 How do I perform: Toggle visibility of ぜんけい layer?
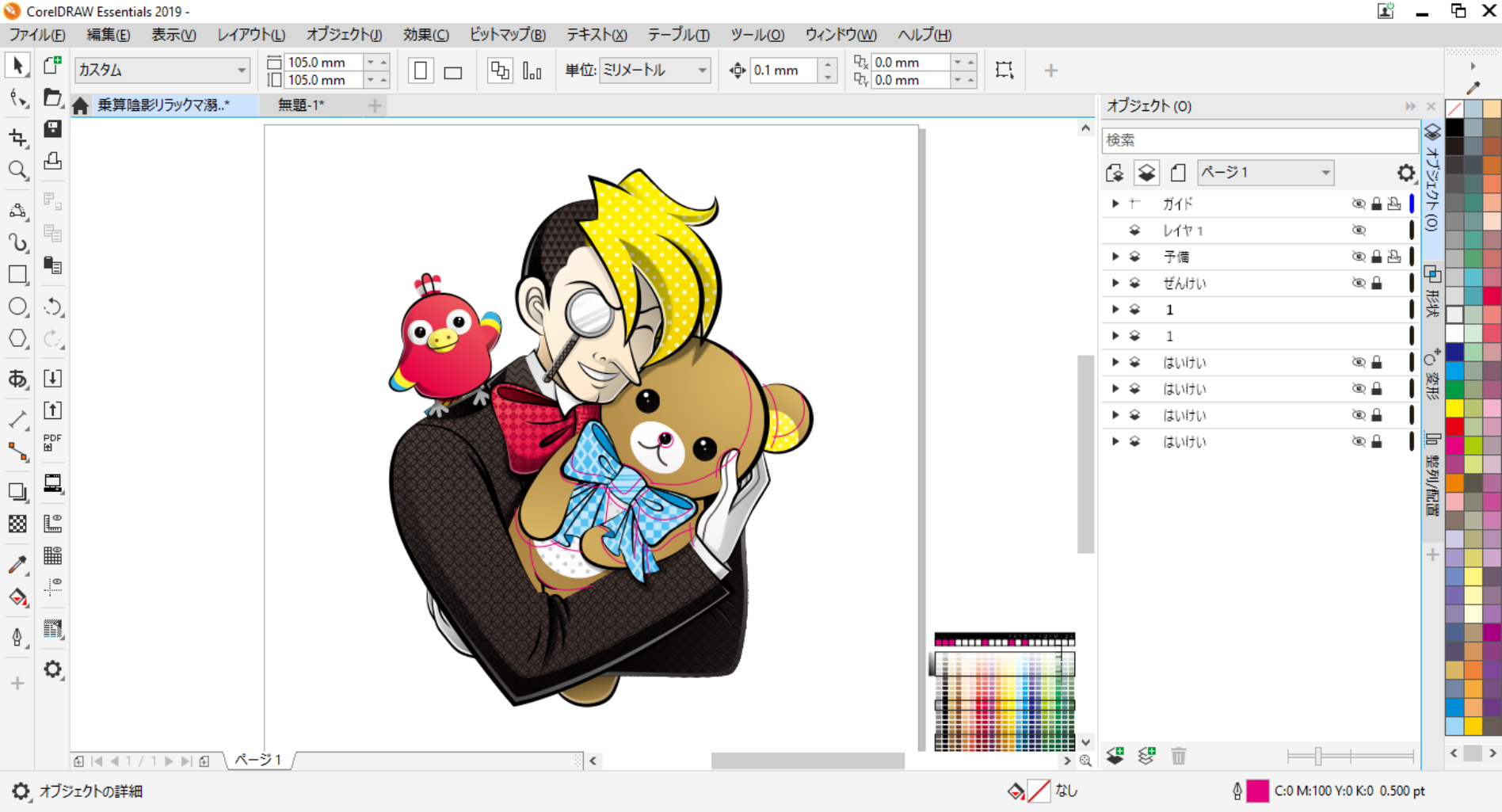click(1359, 283)
